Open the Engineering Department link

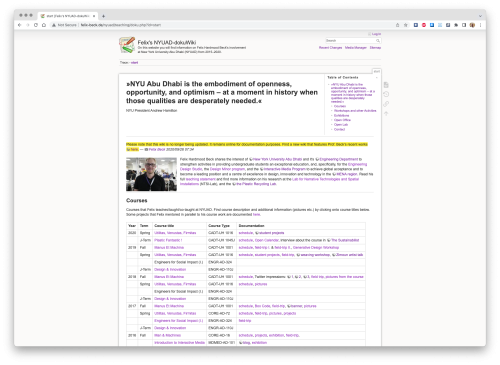(339, 159)
